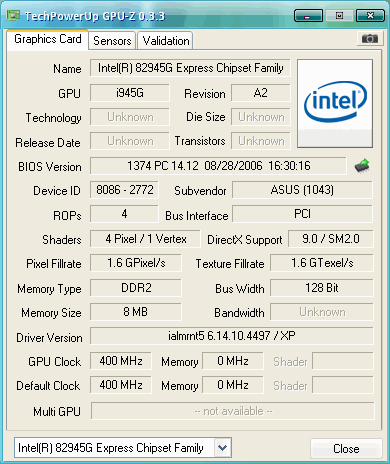Viewport: 390px width, 464px height.
Task: Click the Die Size field showing Unknown
Action: pyautogui.click(x=261, y=117)
